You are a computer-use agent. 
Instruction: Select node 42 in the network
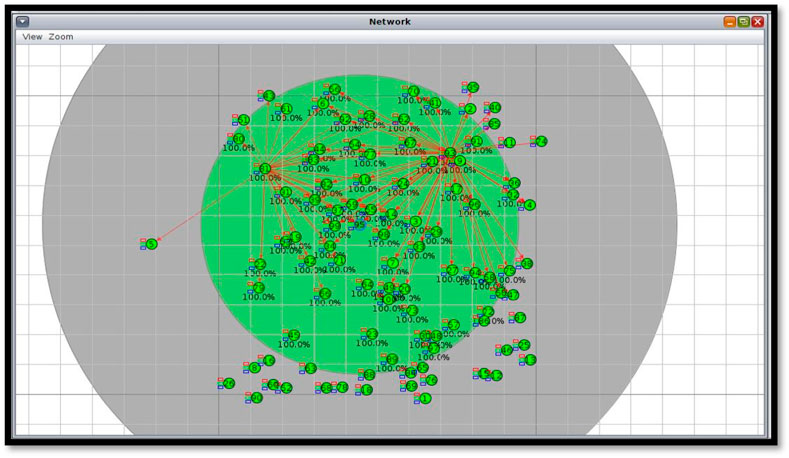click(x=310, y=261)
